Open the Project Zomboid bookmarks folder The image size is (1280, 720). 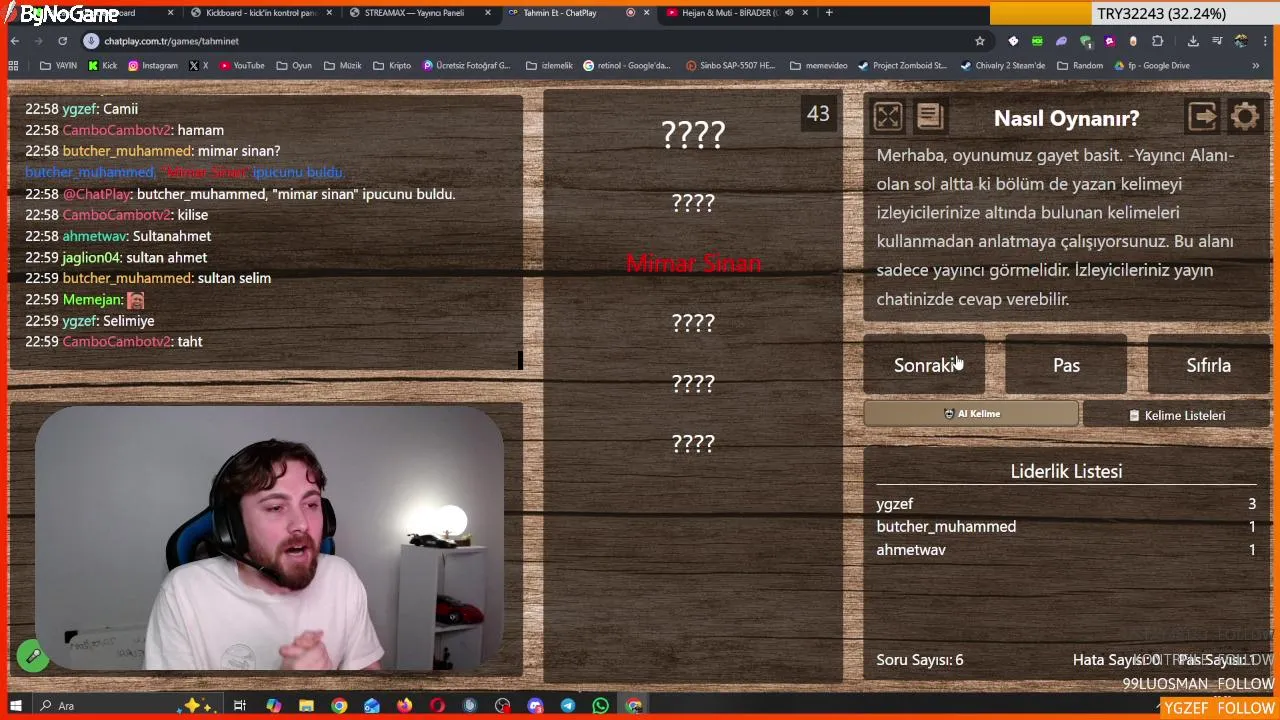[902, 66]
